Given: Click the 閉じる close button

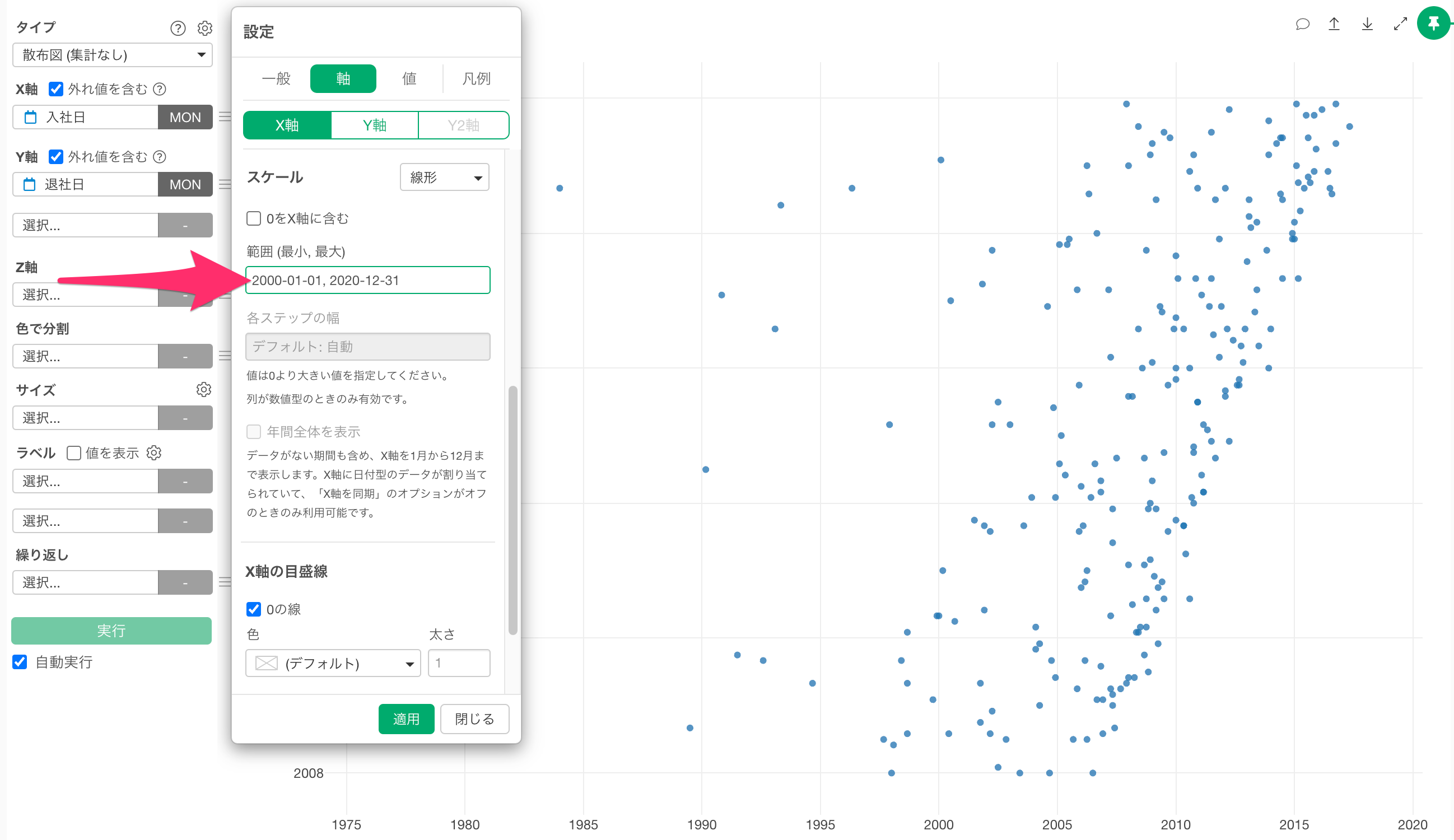Looking at the screenshot, I should (474, 719).
